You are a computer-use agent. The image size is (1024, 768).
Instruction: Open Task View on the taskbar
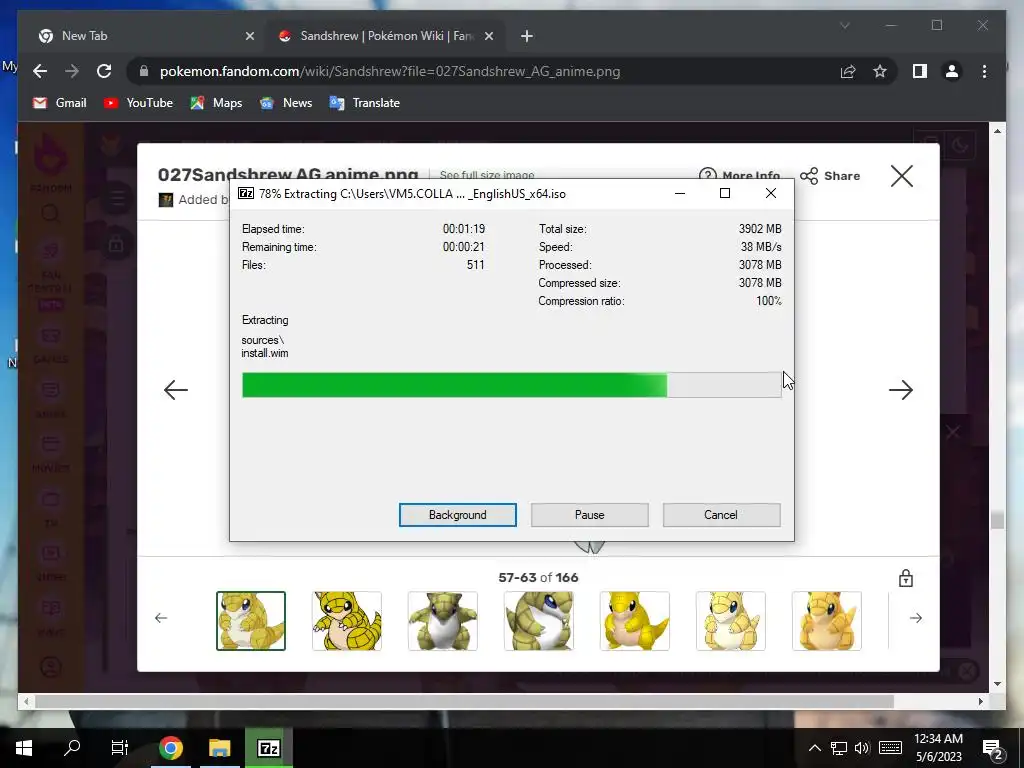pos(120,748)
